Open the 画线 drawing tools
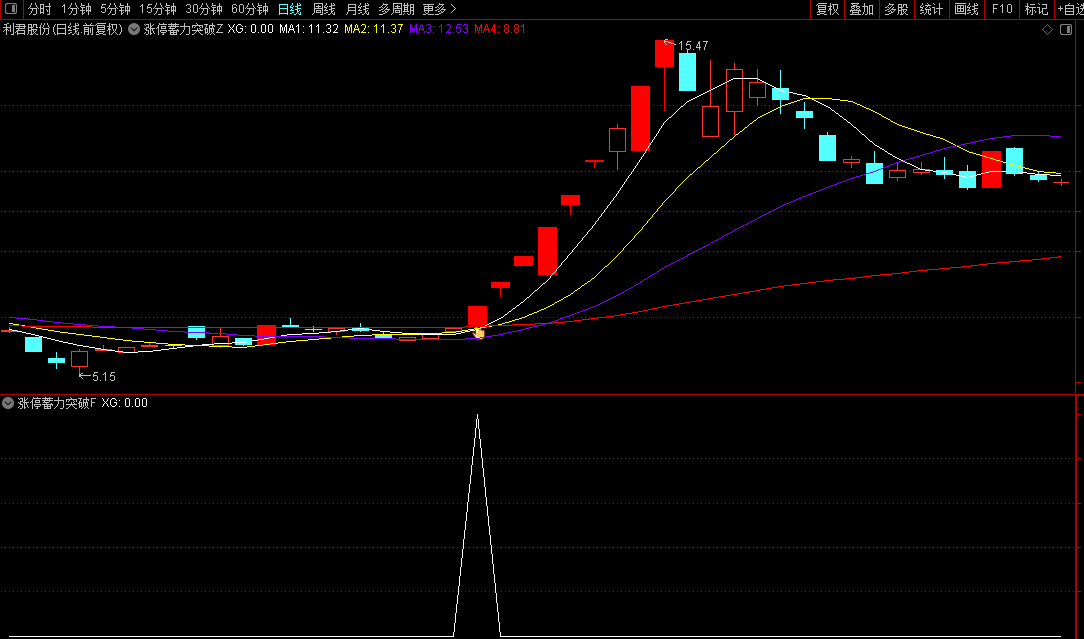The width and height of the screenshot is (1084, 639). (966, 9)
